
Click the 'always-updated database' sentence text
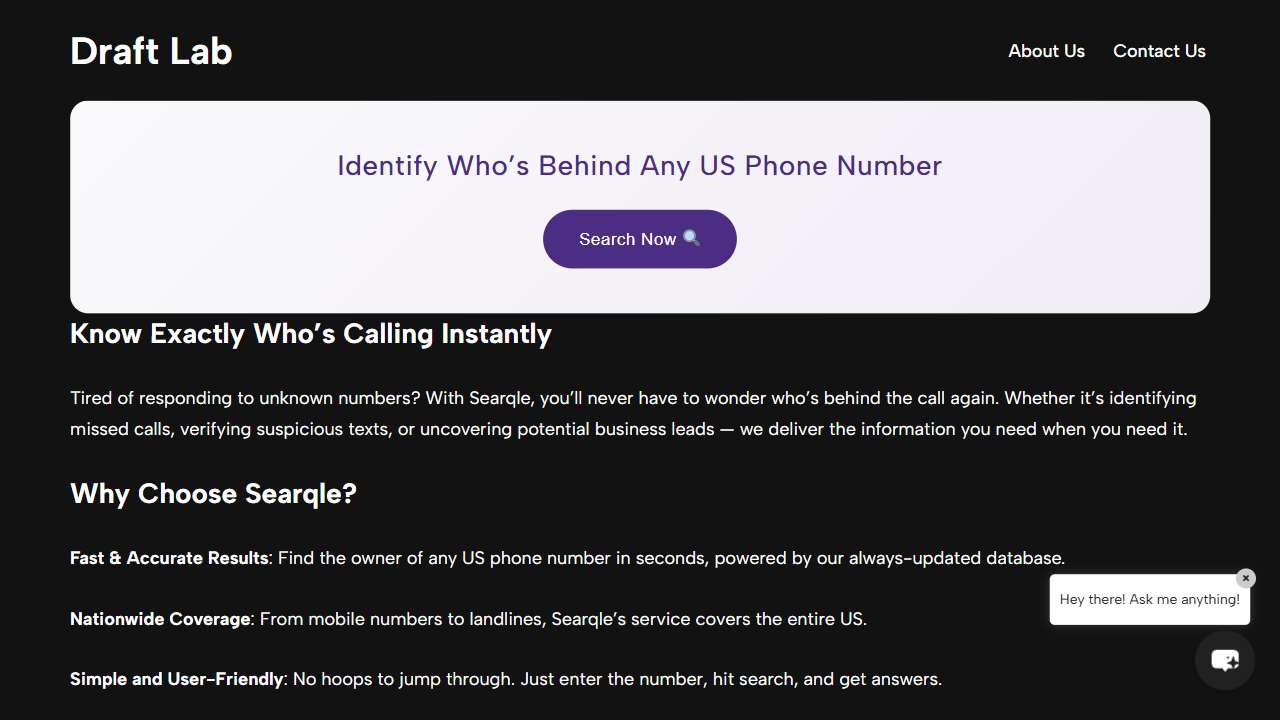[x=671, y=558]
